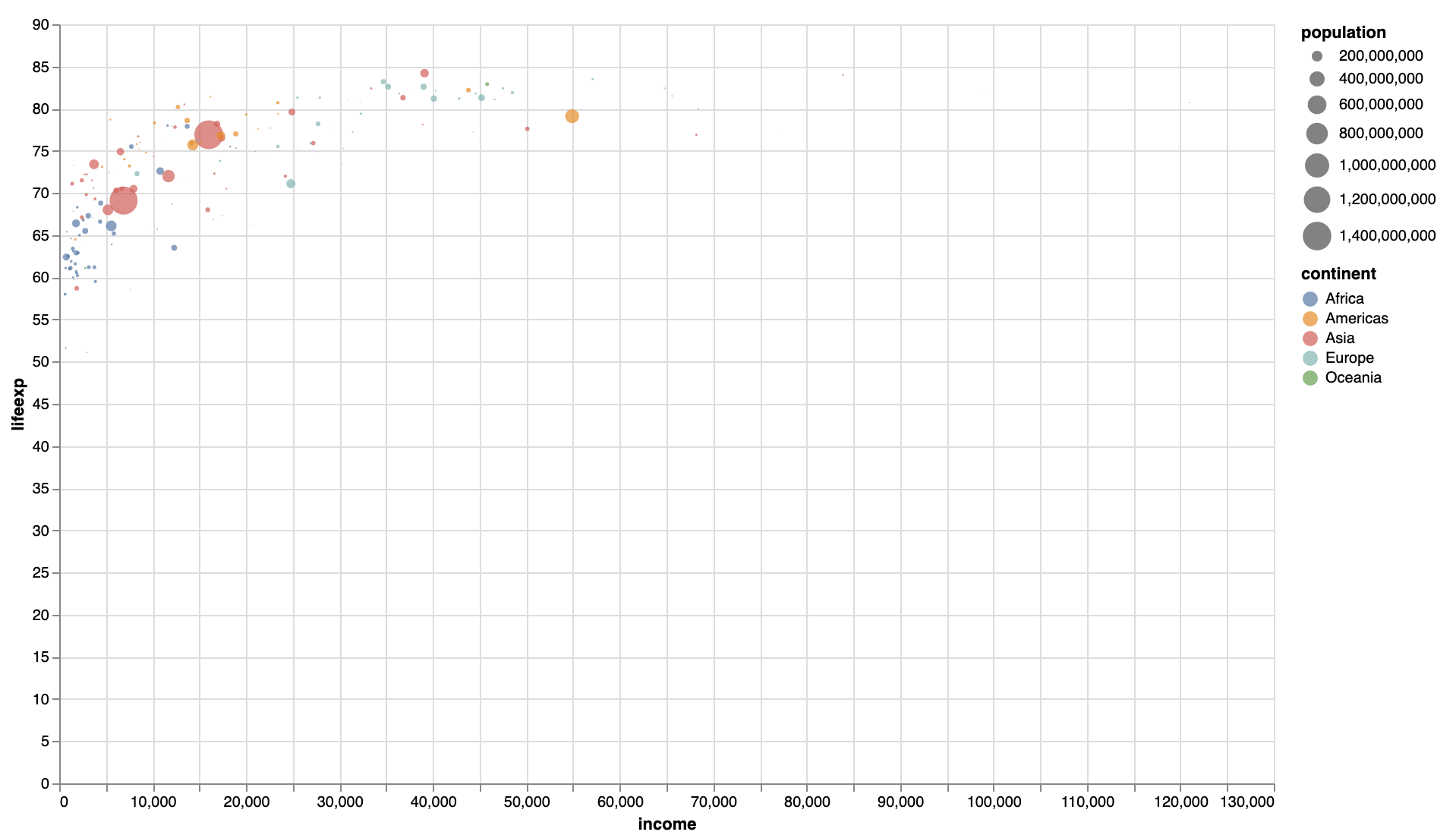Click the orange bubble near income 55,000

pyautogui.click(x=572, y=116)
